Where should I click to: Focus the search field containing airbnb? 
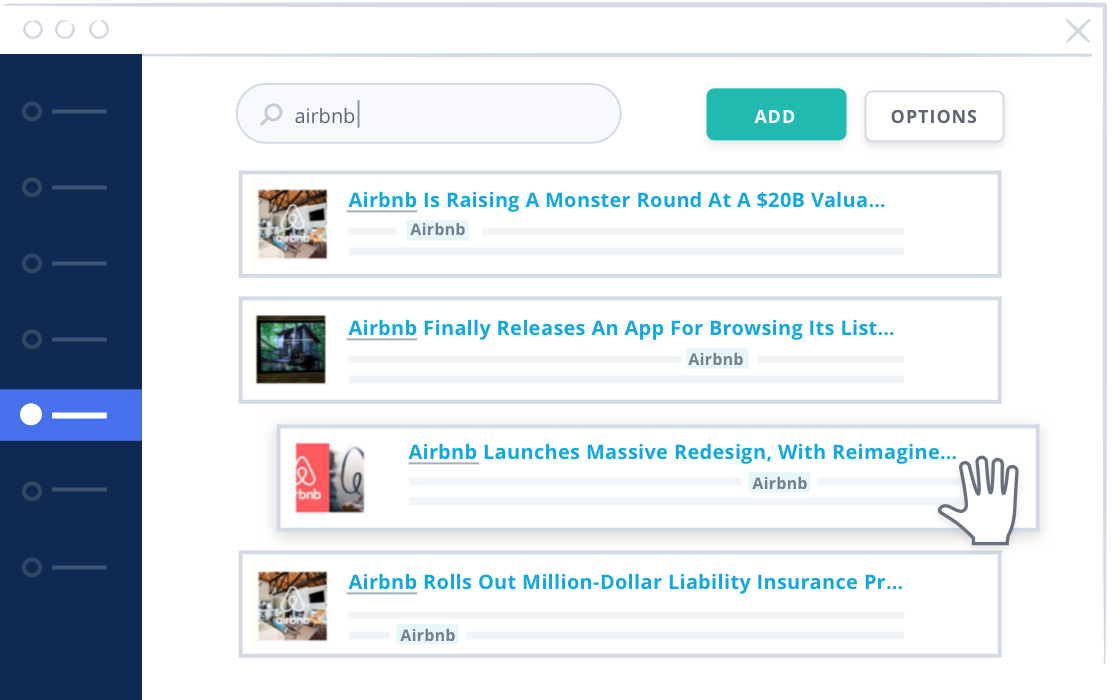(428, 113)
